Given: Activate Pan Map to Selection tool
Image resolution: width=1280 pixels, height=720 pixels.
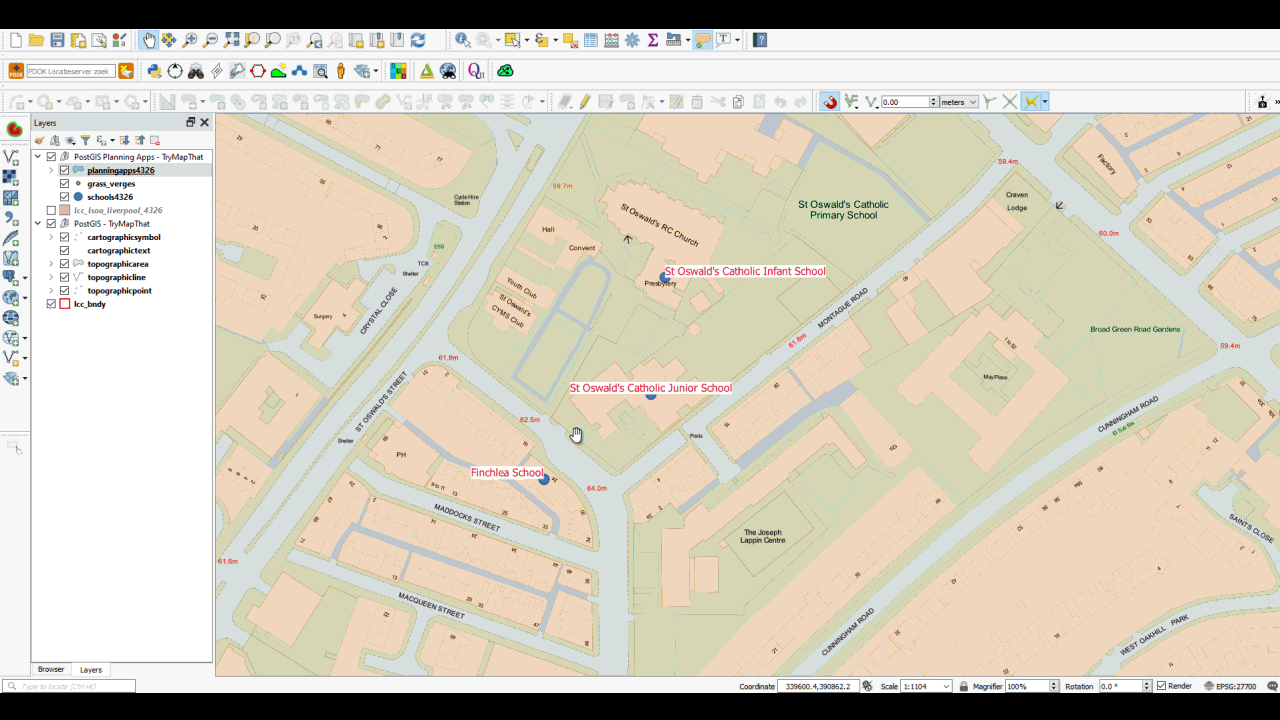Looking at the screenshot, I should (x=169, y=40).
